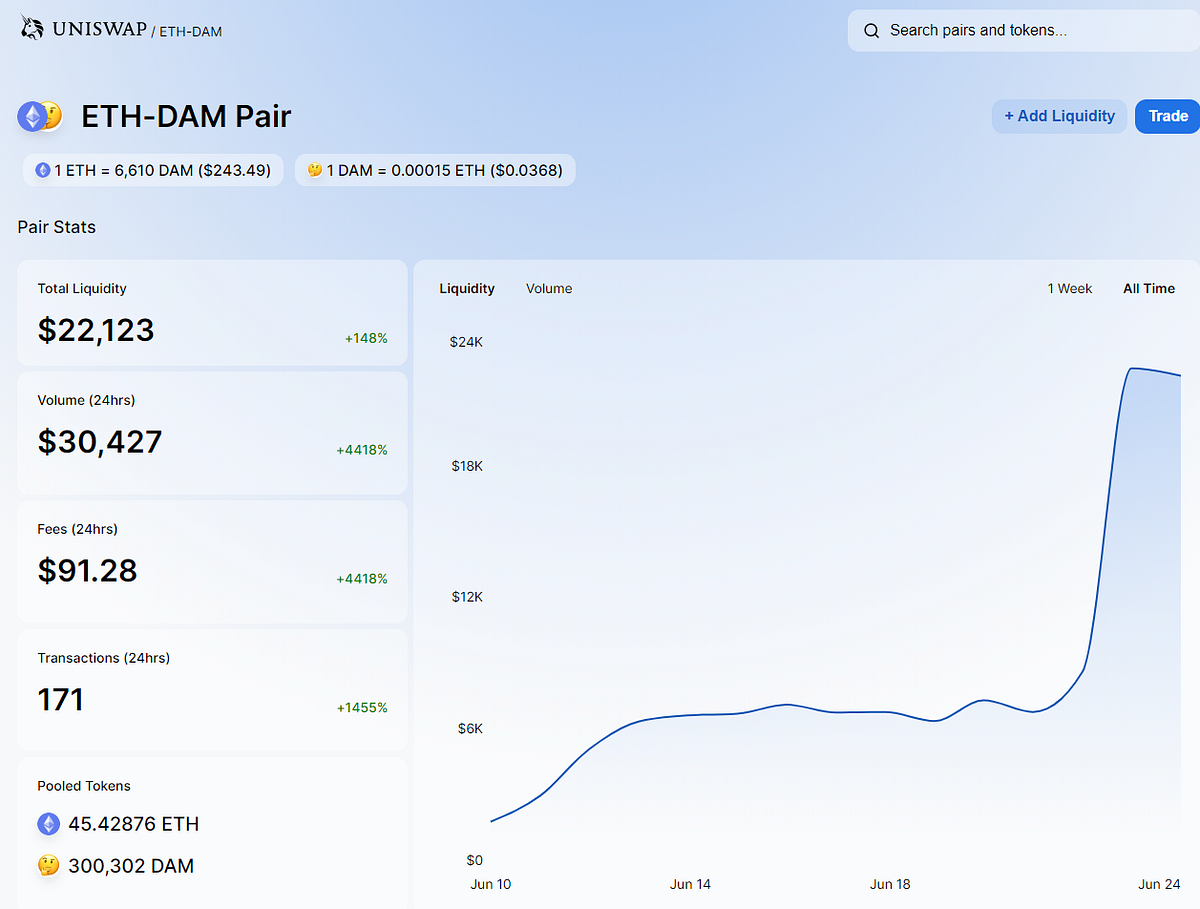Click the +148% change indicator

pyautogui.click(x=366, y=339)
